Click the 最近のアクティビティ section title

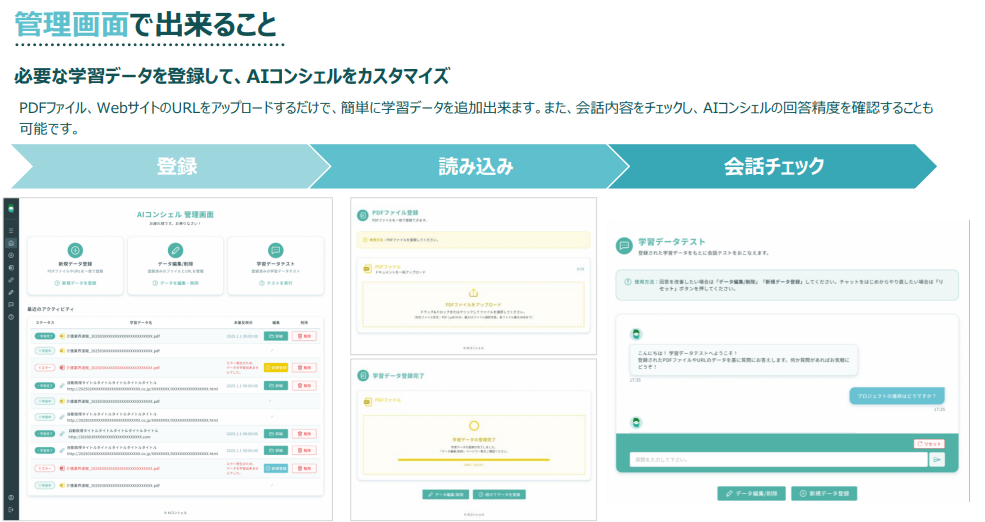[x=50, y=309]
